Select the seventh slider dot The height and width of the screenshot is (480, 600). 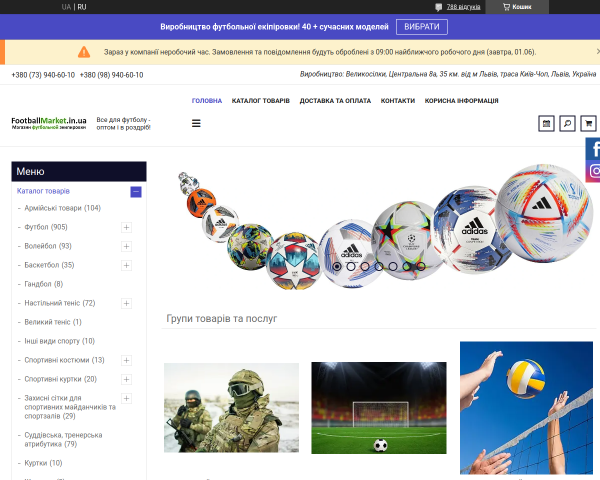pos(421,266)
